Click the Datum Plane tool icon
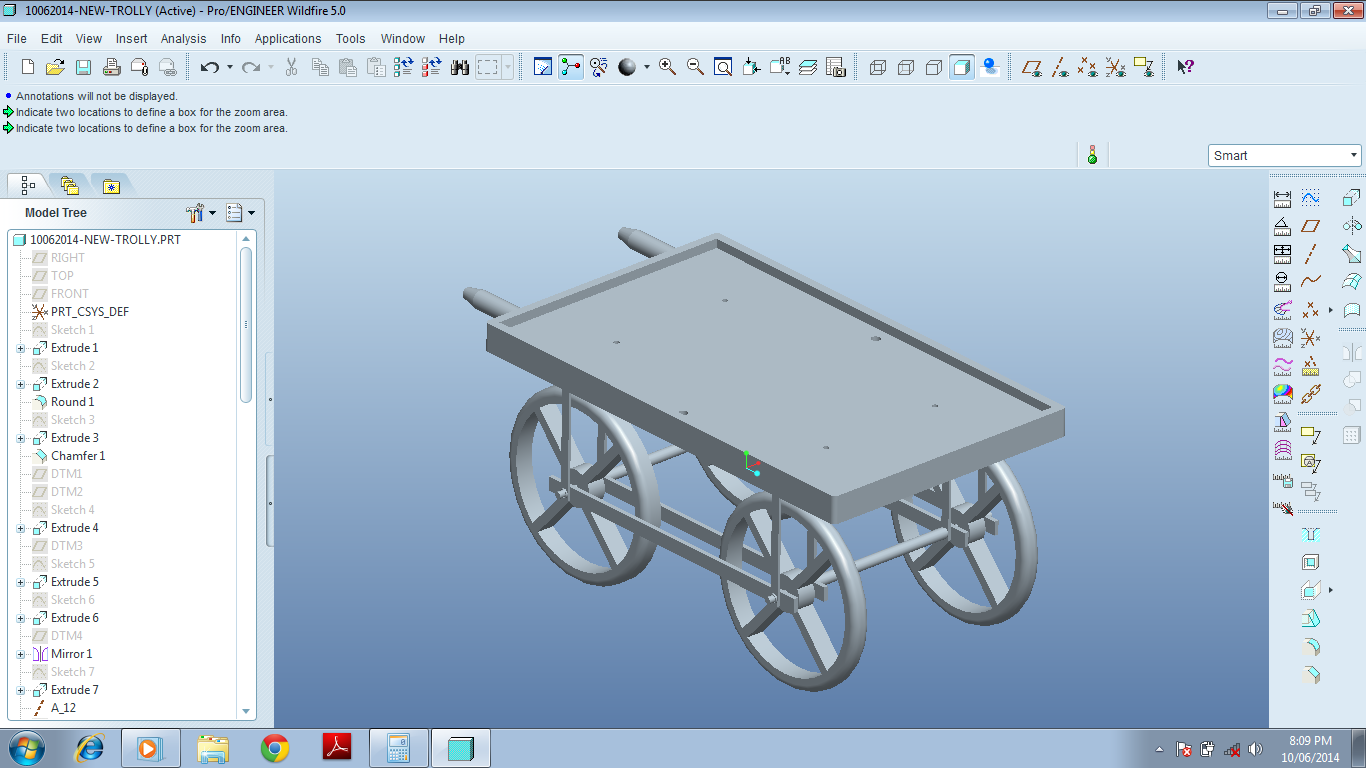This screenshot has height=768, width=1366. pyautogui.click(x=1311, y=226)
